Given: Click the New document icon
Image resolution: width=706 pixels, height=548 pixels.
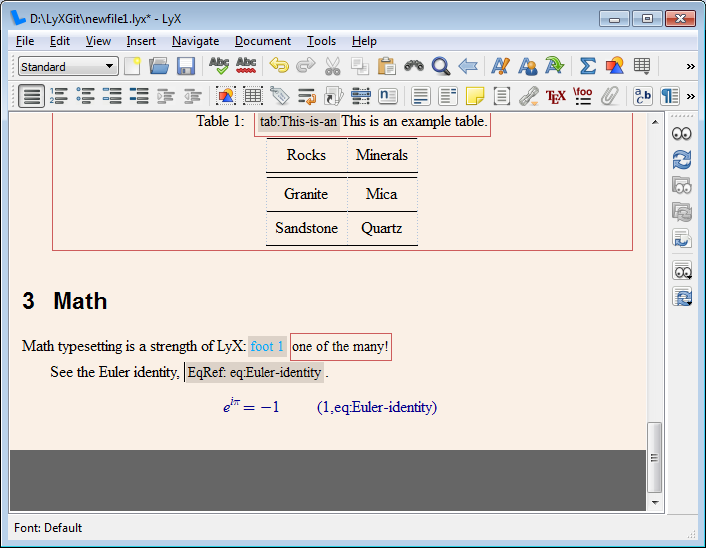Looking at the screenshot, I should pyautogui.click(x=132, y=66).
